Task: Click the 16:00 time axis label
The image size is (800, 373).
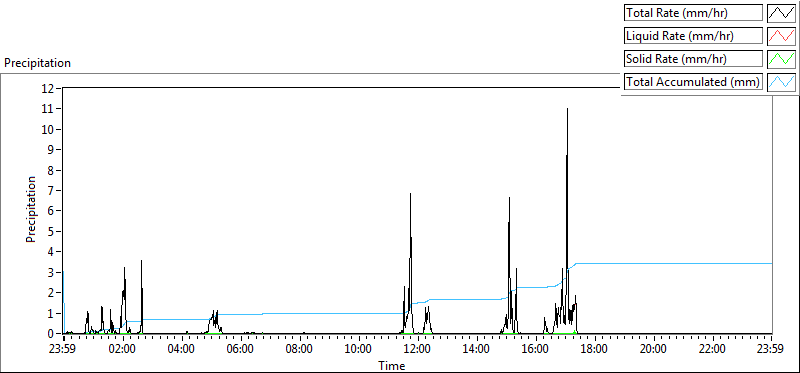Action: point(536,350)
